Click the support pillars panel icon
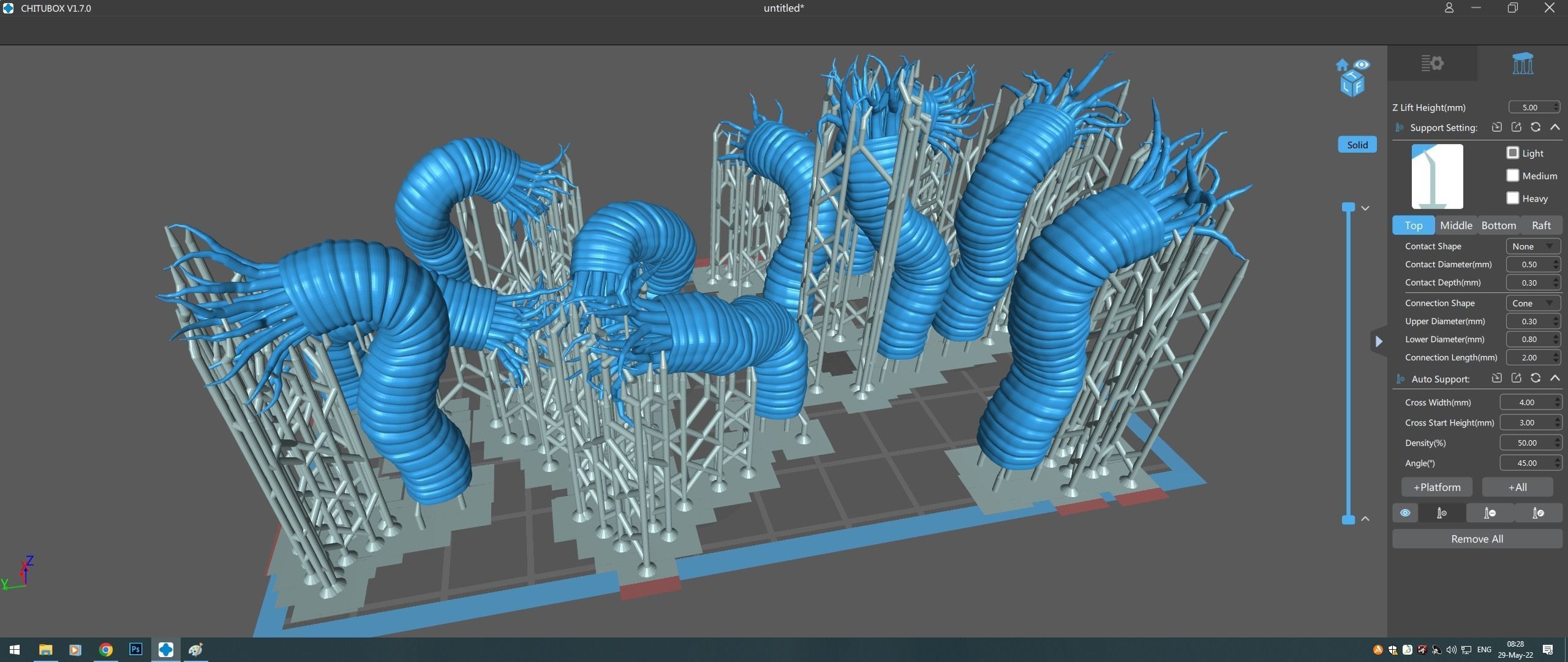Screen dimensions: 1568x662 click(x=1522, y=63)
